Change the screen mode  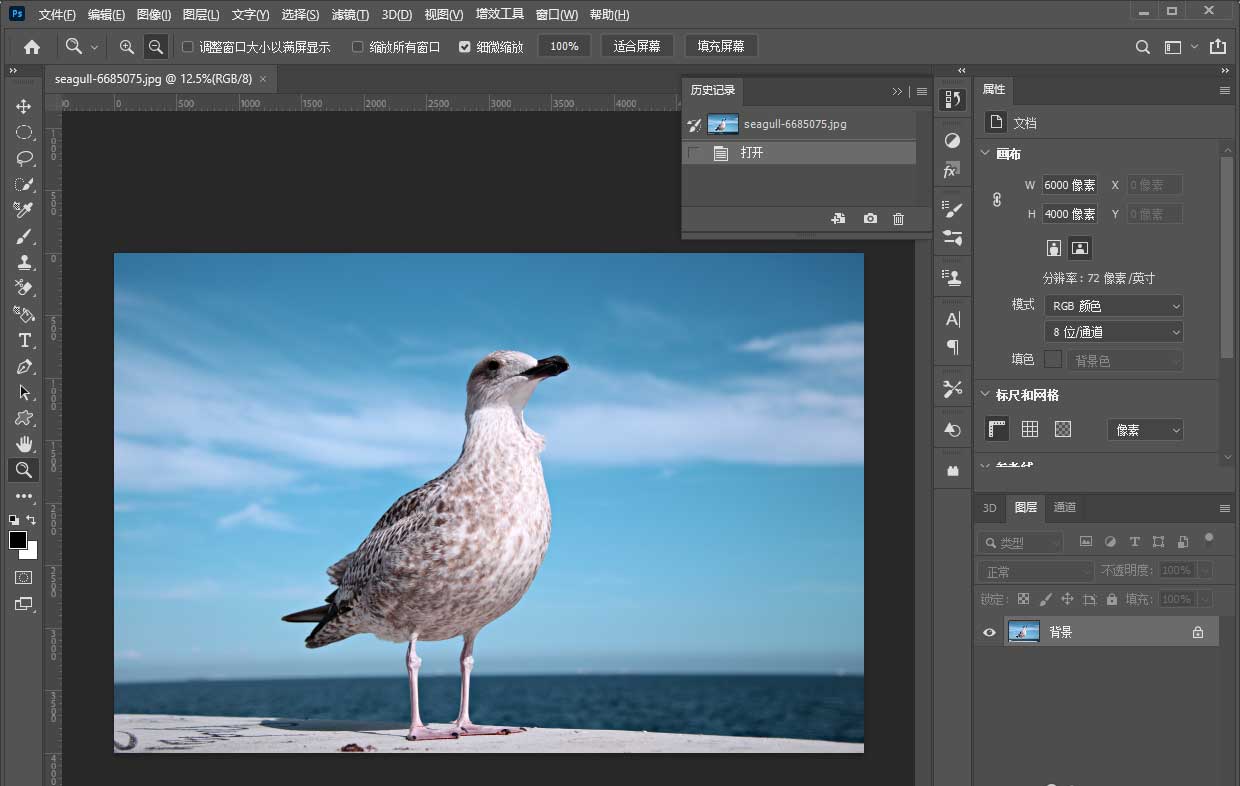point(24,604)
